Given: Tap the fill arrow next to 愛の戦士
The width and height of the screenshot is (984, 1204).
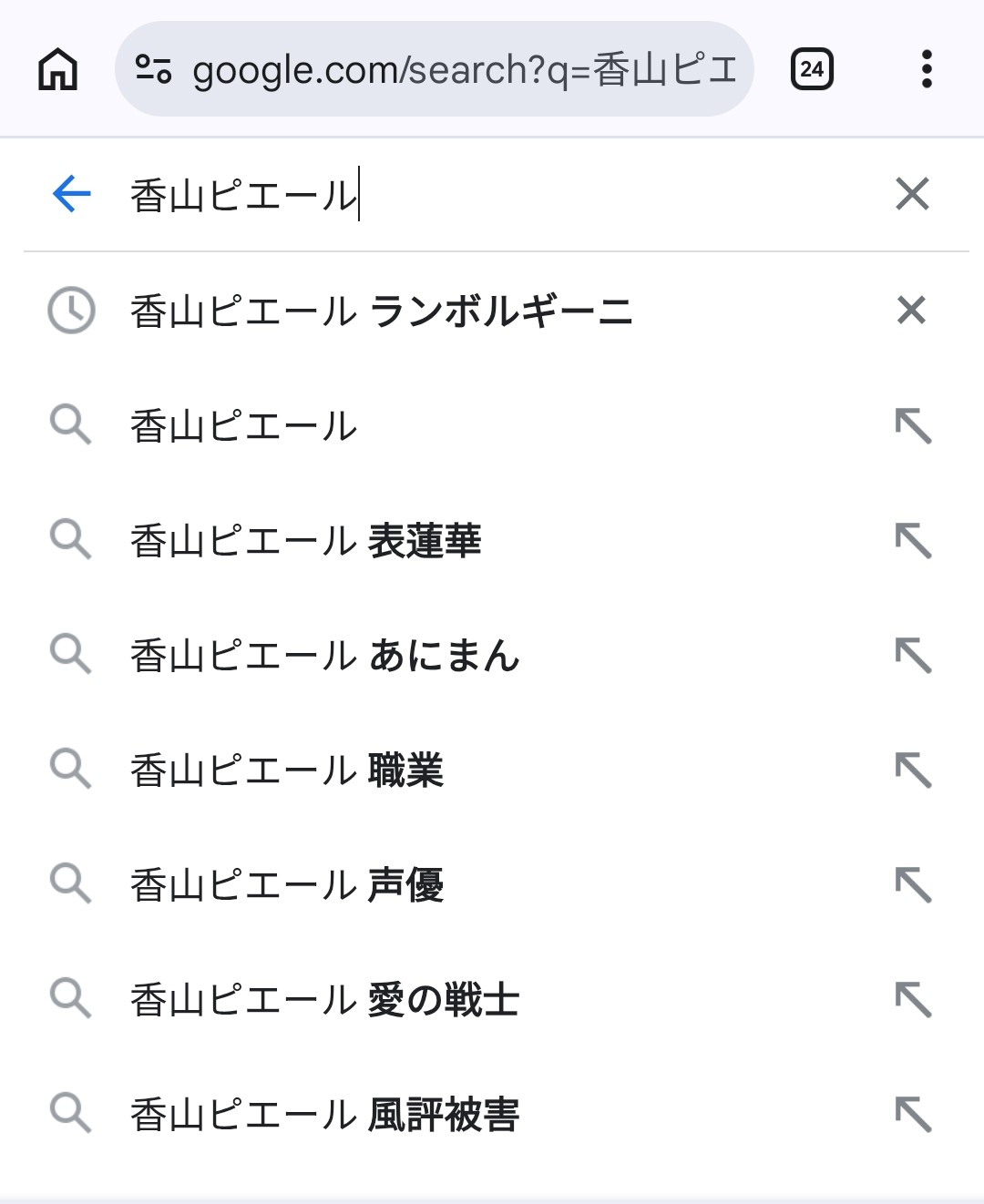Looking at the screenshot, I should [x=913, y=1000].
